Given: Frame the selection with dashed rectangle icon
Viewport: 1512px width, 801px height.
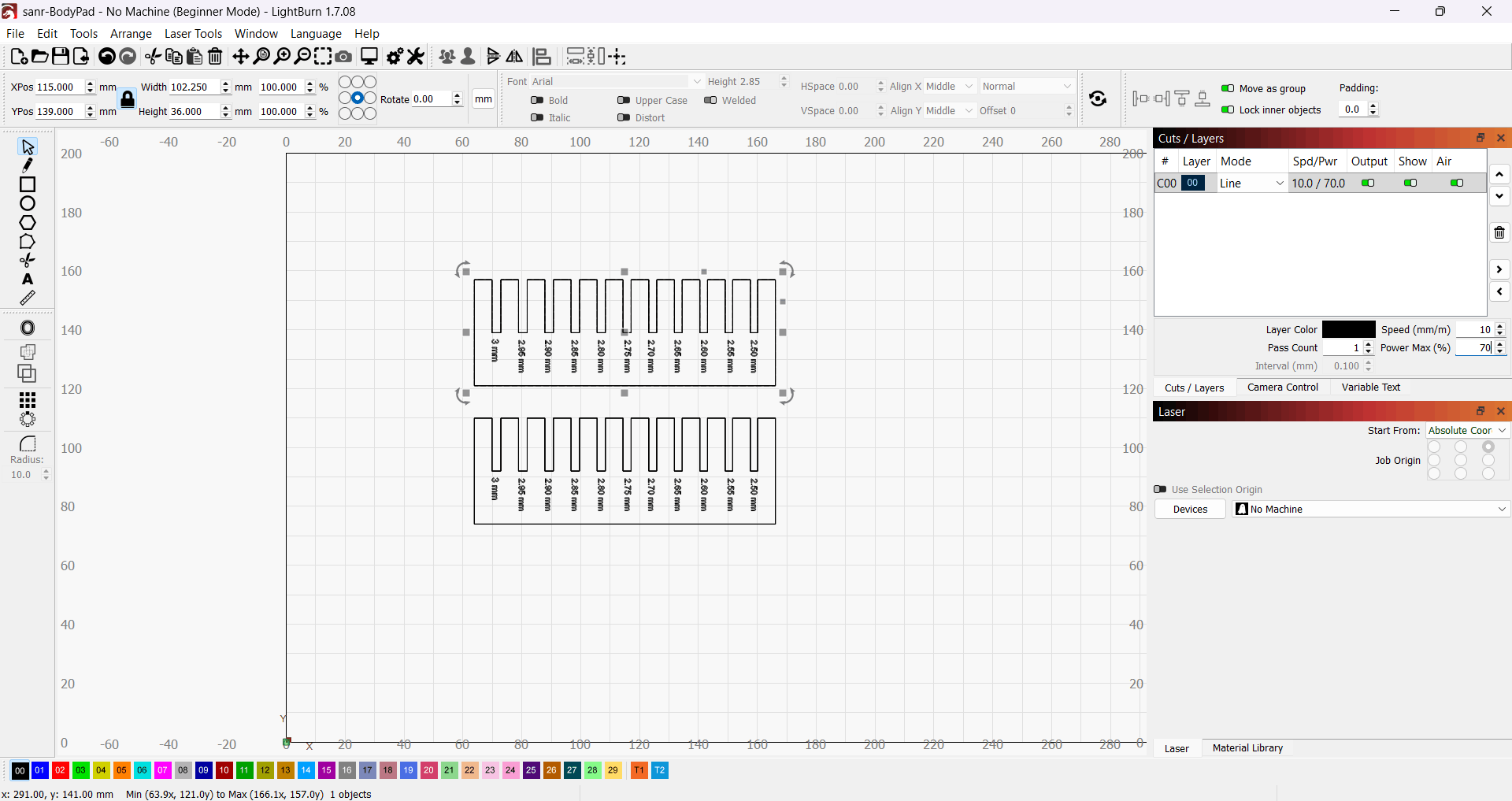Looking at the screenshot, I should tap(323, 56).
